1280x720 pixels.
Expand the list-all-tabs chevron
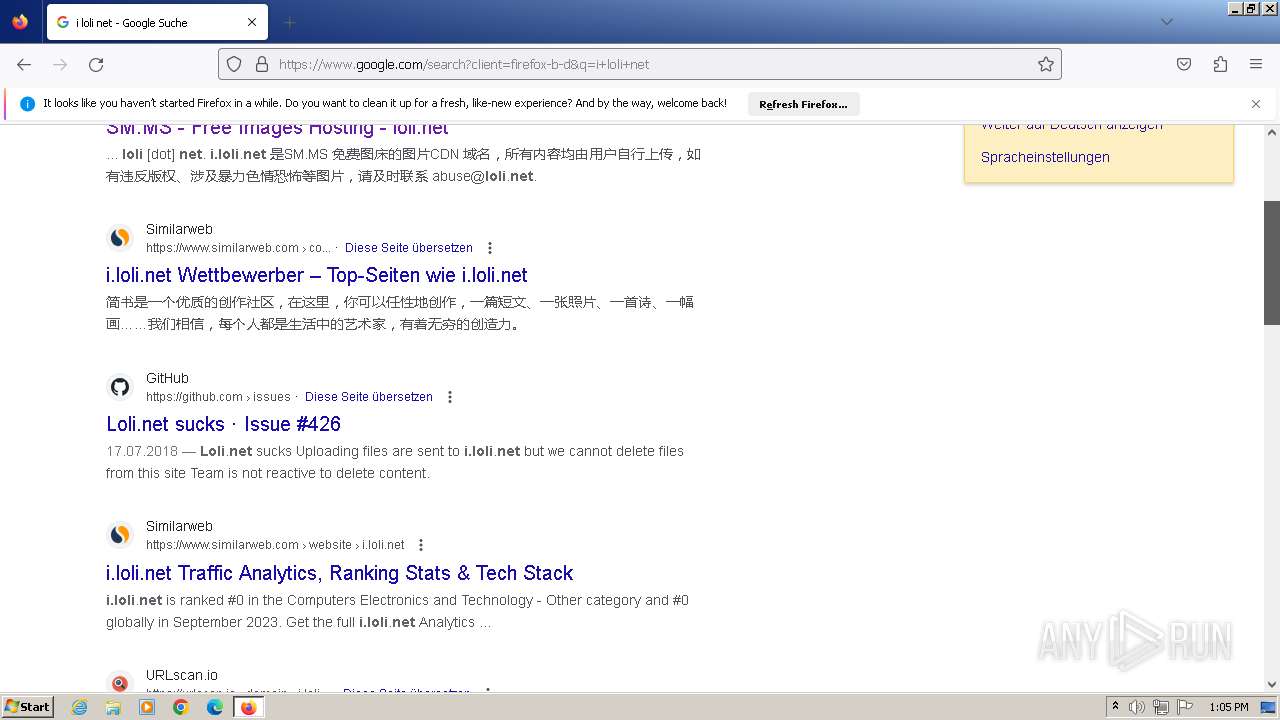(1166, 22)
